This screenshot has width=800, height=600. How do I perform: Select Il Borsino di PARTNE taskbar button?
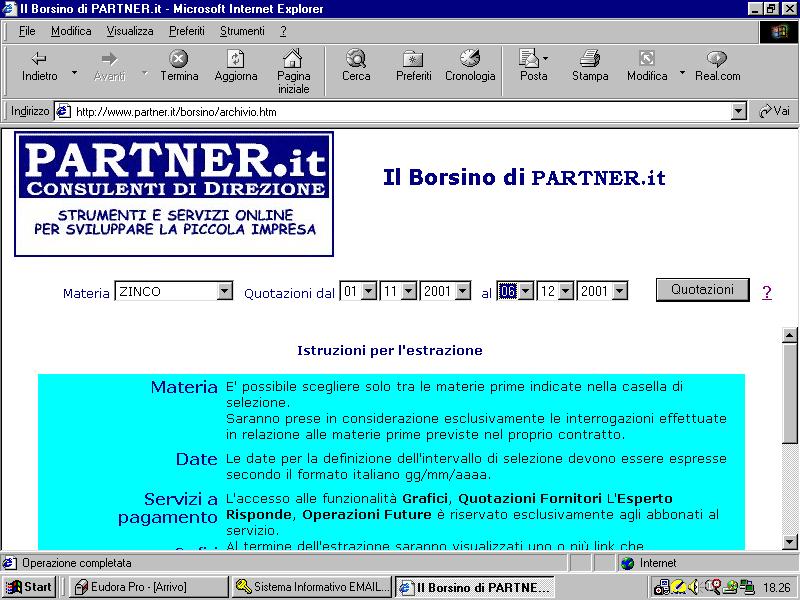point(474,587)
